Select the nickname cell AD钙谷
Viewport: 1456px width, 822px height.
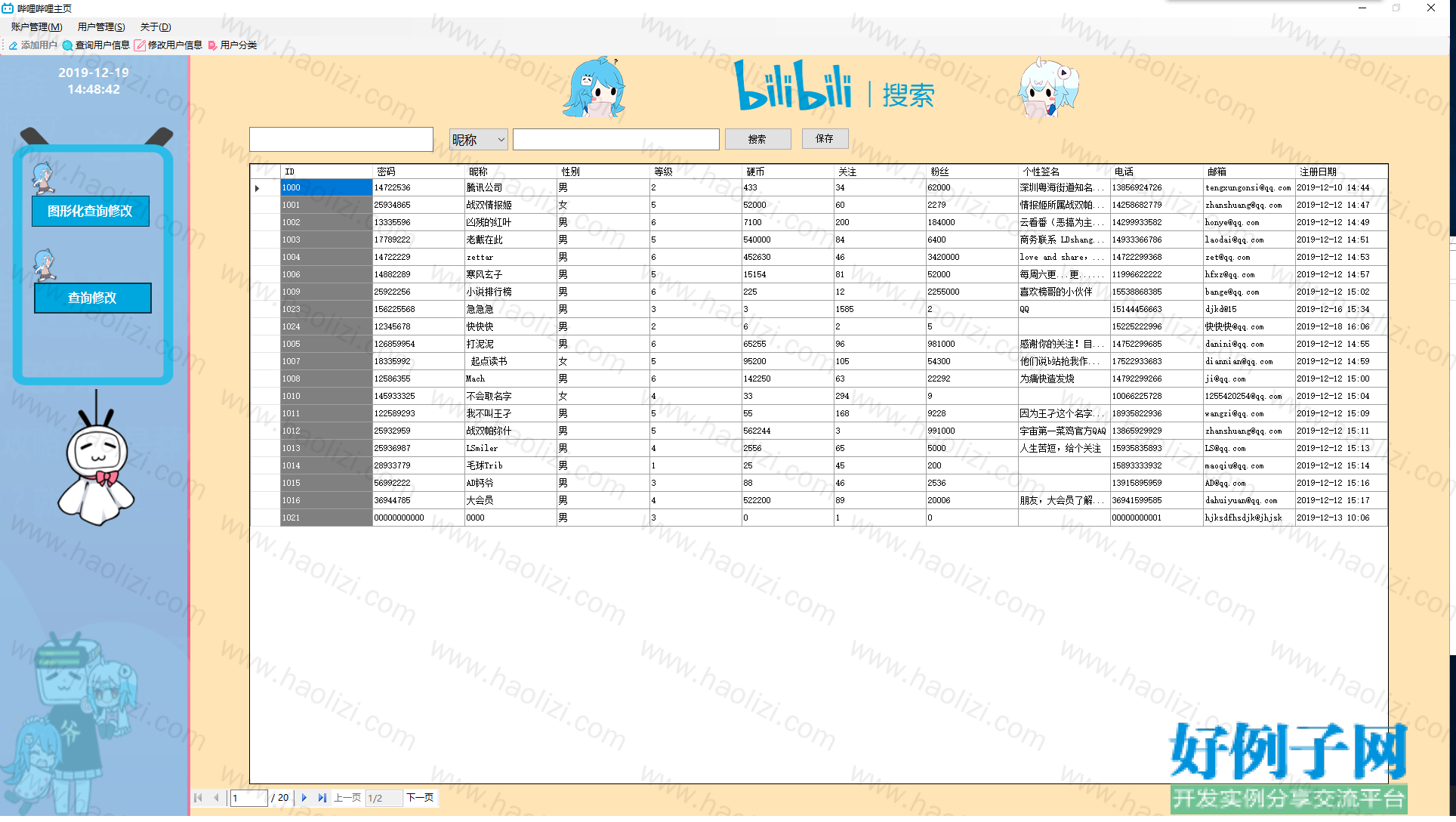(511, 484)
